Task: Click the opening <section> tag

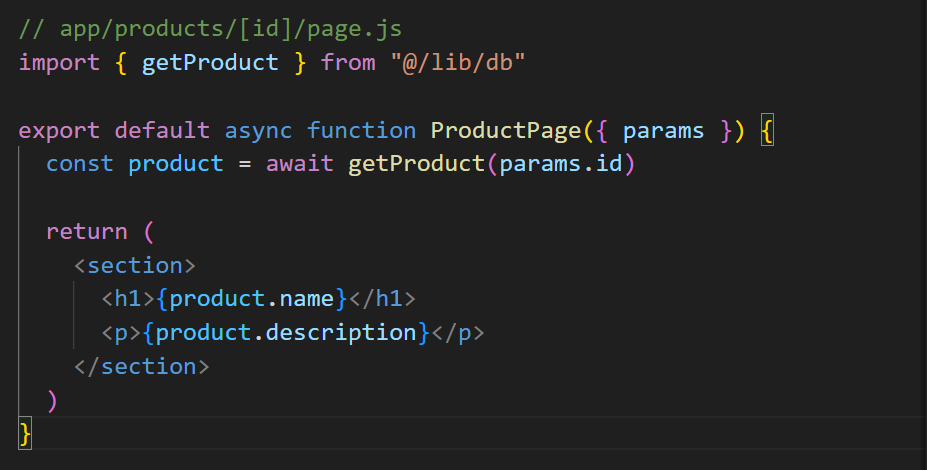Action: point(134,266)
